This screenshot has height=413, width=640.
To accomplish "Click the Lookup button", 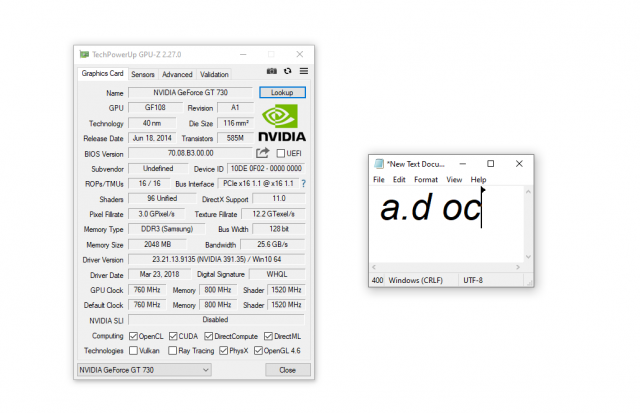I will [x=282, y=93].
